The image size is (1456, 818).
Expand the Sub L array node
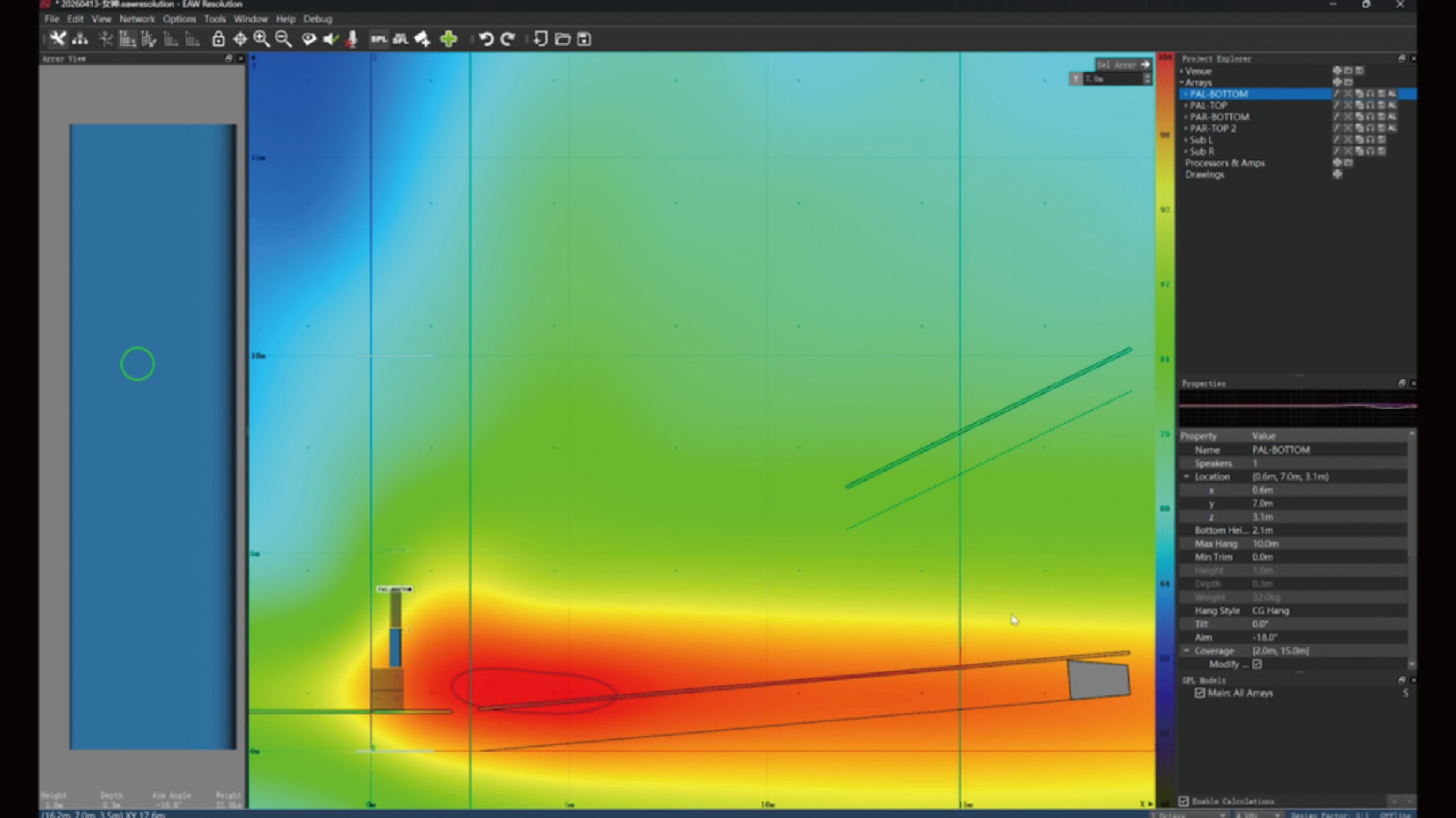pyautogui.click(x=1186, y=140)
